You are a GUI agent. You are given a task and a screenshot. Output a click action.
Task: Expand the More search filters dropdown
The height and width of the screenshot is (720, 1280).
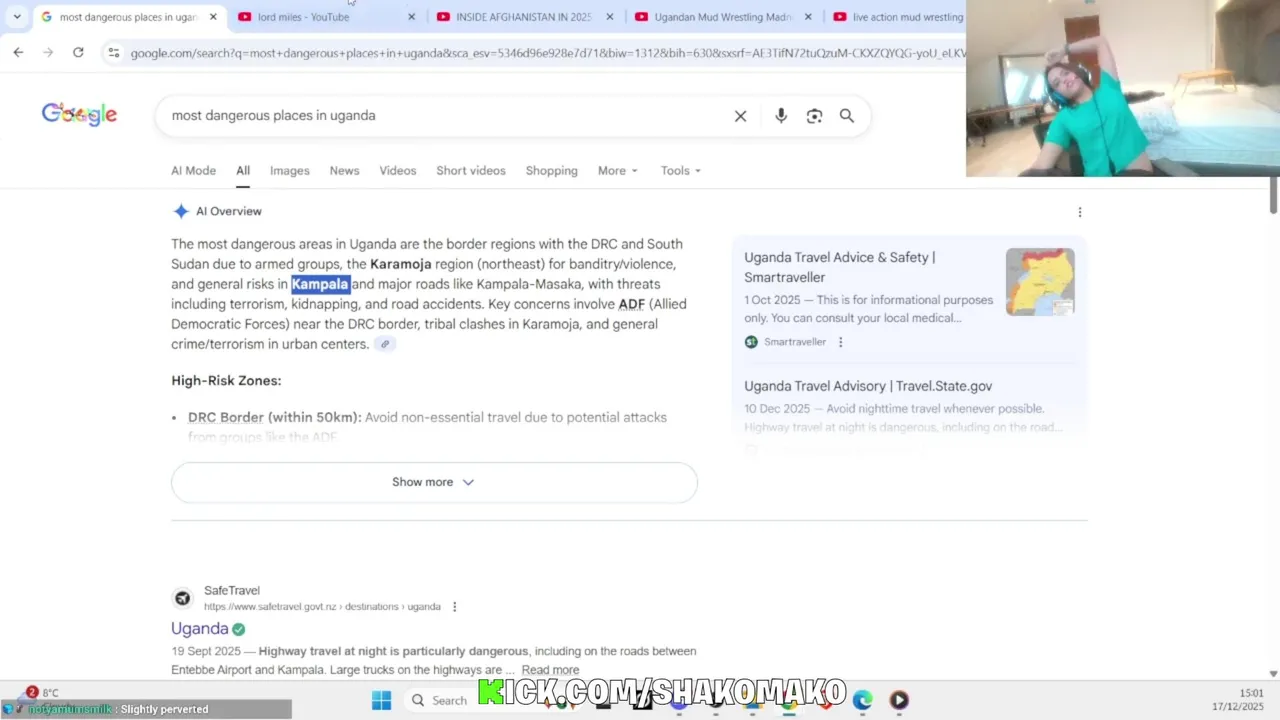click(x=618, y=171)
